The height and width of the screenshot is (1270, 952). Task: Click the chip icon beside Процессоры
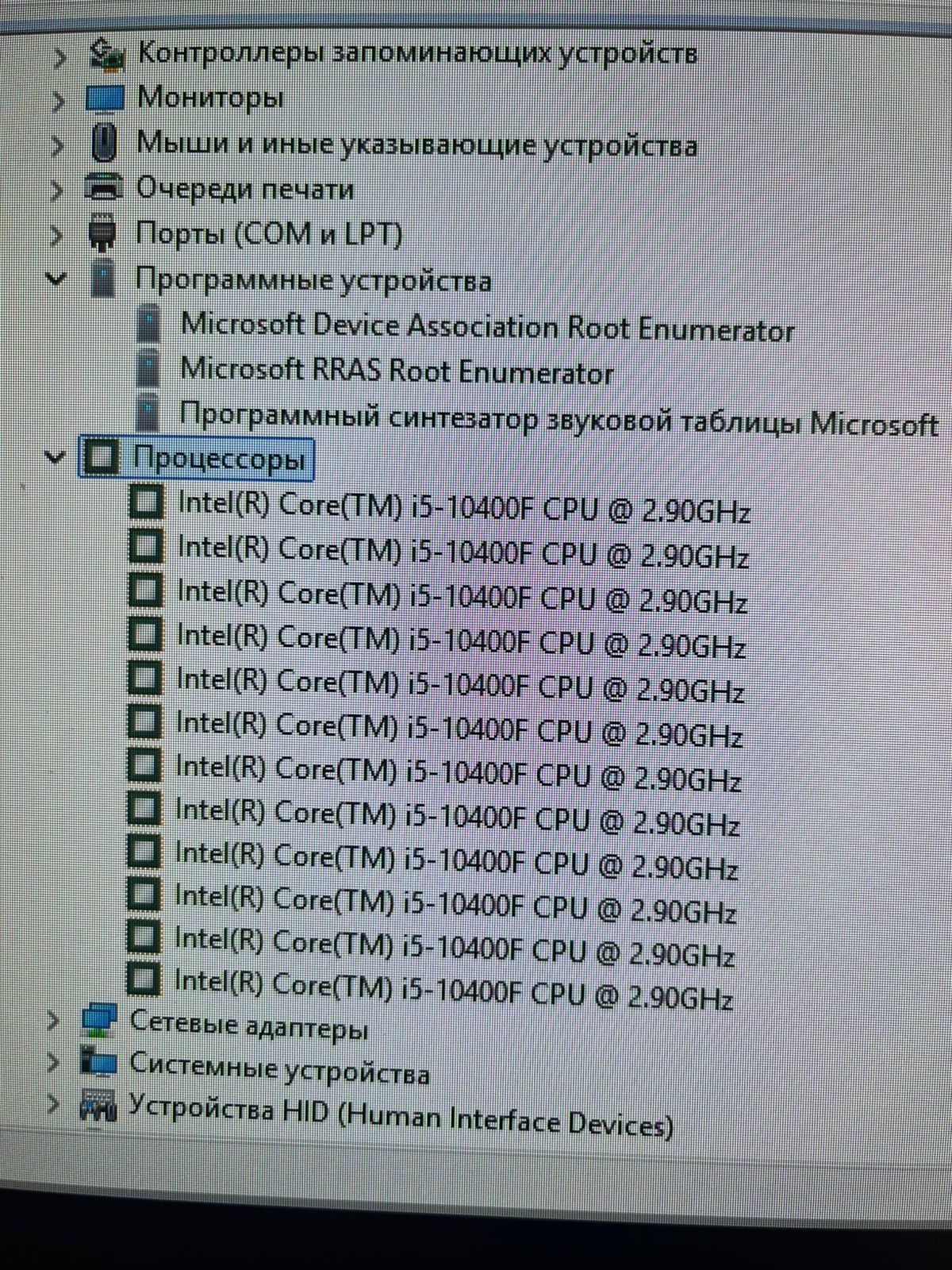click(x=101, y=457)
